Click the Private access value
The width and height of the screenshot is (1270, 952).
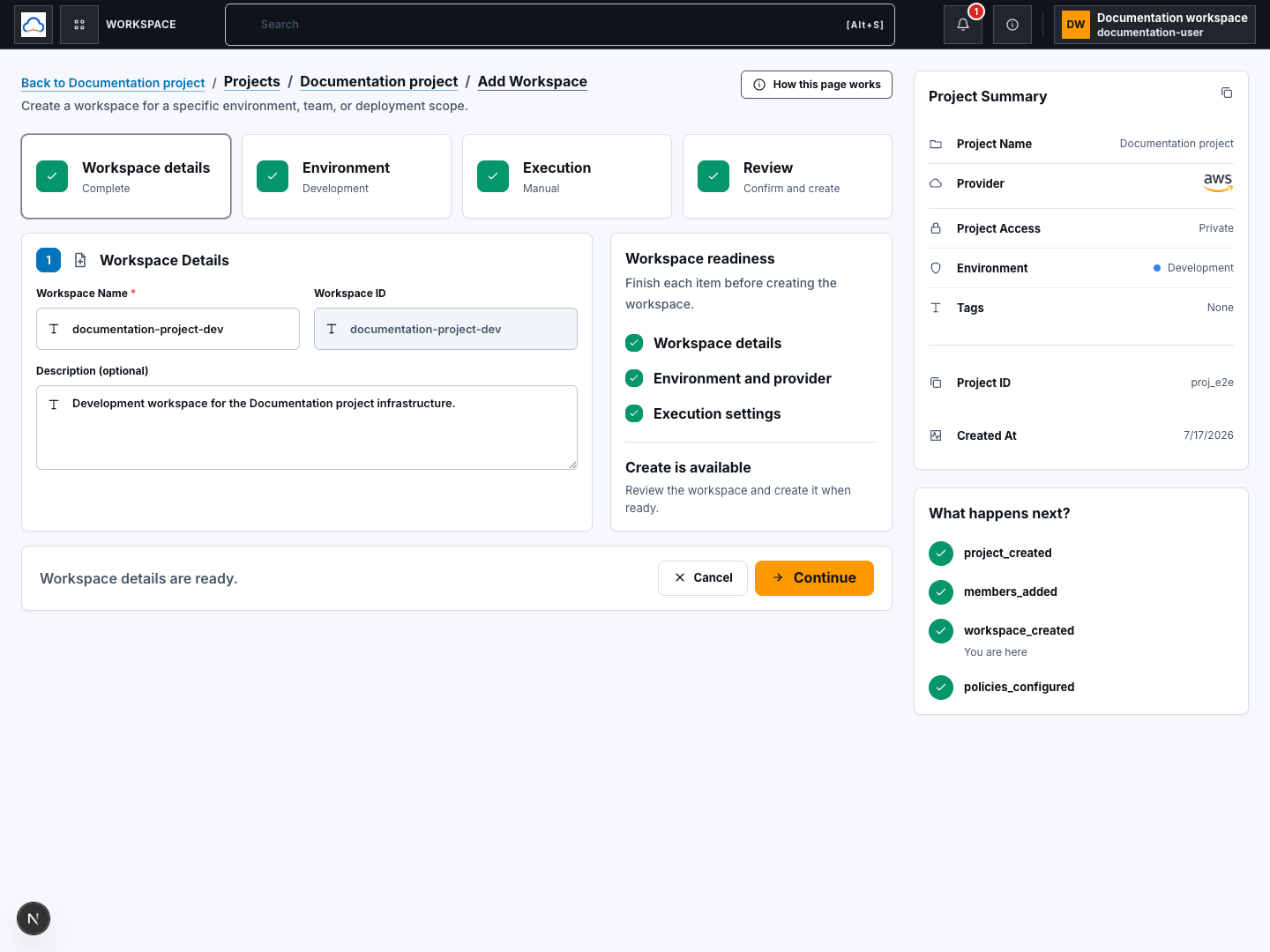pyautogui.click(x=1216, y=228)
